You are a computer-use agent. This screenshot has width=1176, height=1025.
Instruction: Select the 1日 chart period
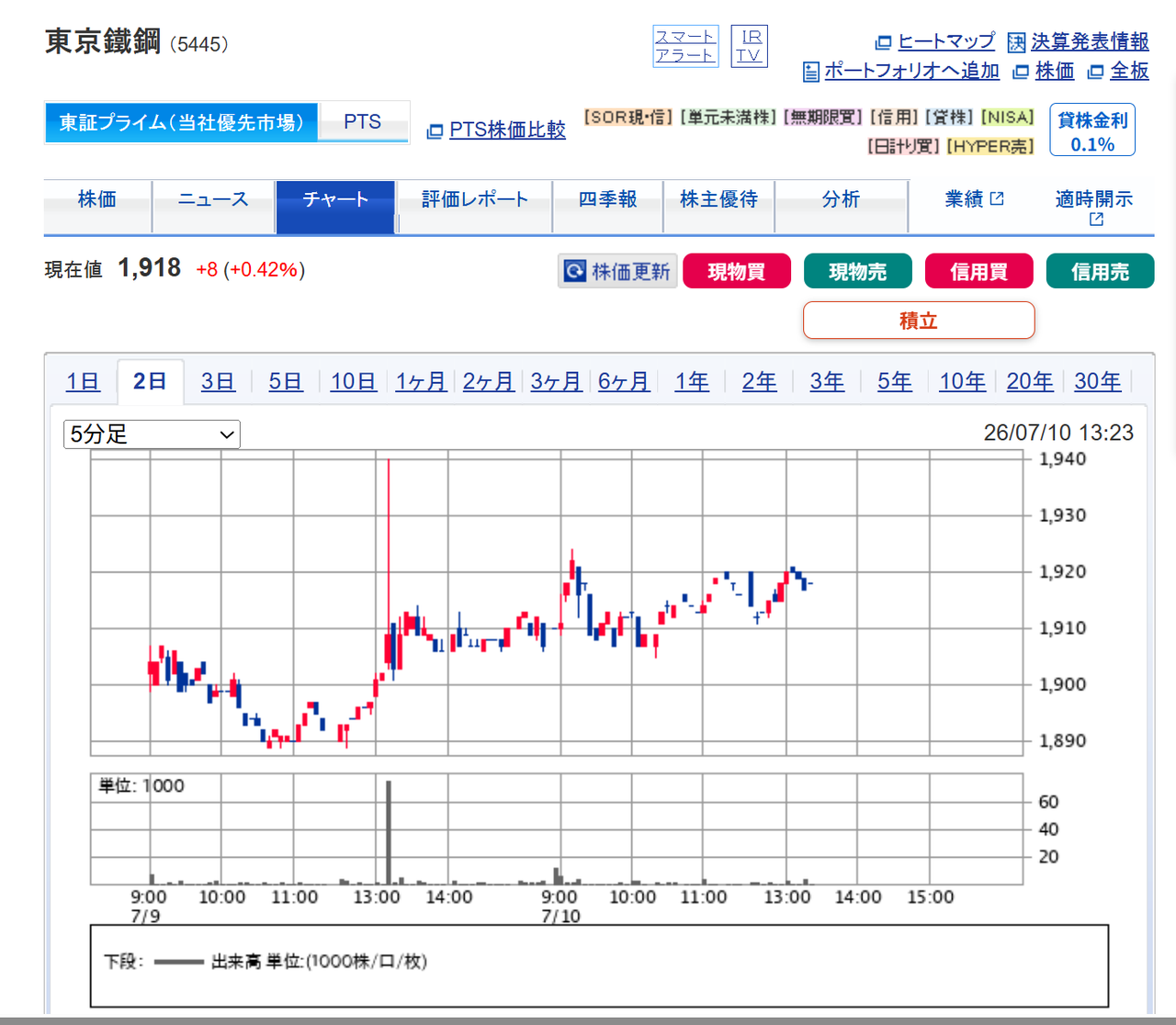83,381
